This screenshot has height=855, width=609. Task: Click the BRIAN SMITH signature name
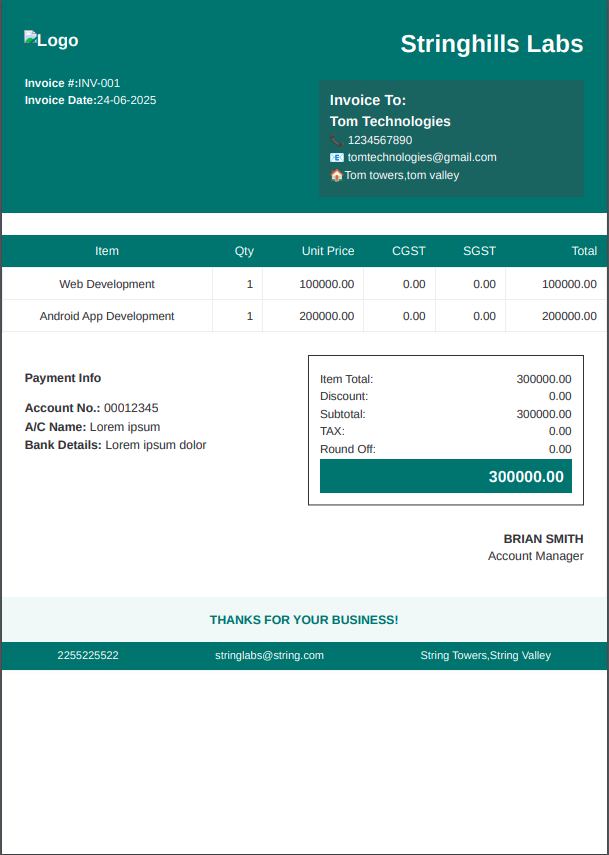point(543,539)
